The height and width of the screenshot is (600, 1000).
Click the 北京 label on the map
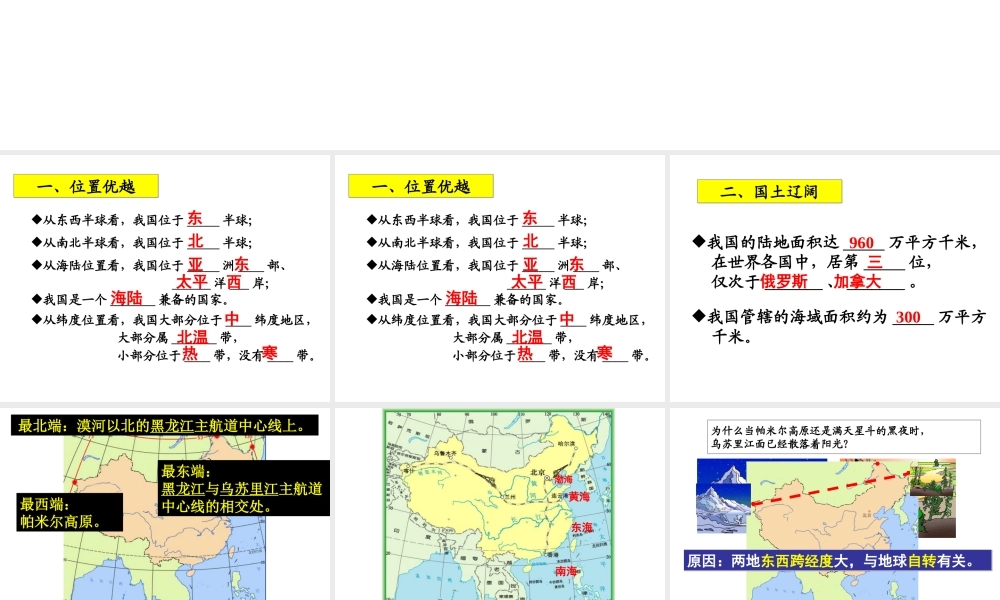click(537, 472)
